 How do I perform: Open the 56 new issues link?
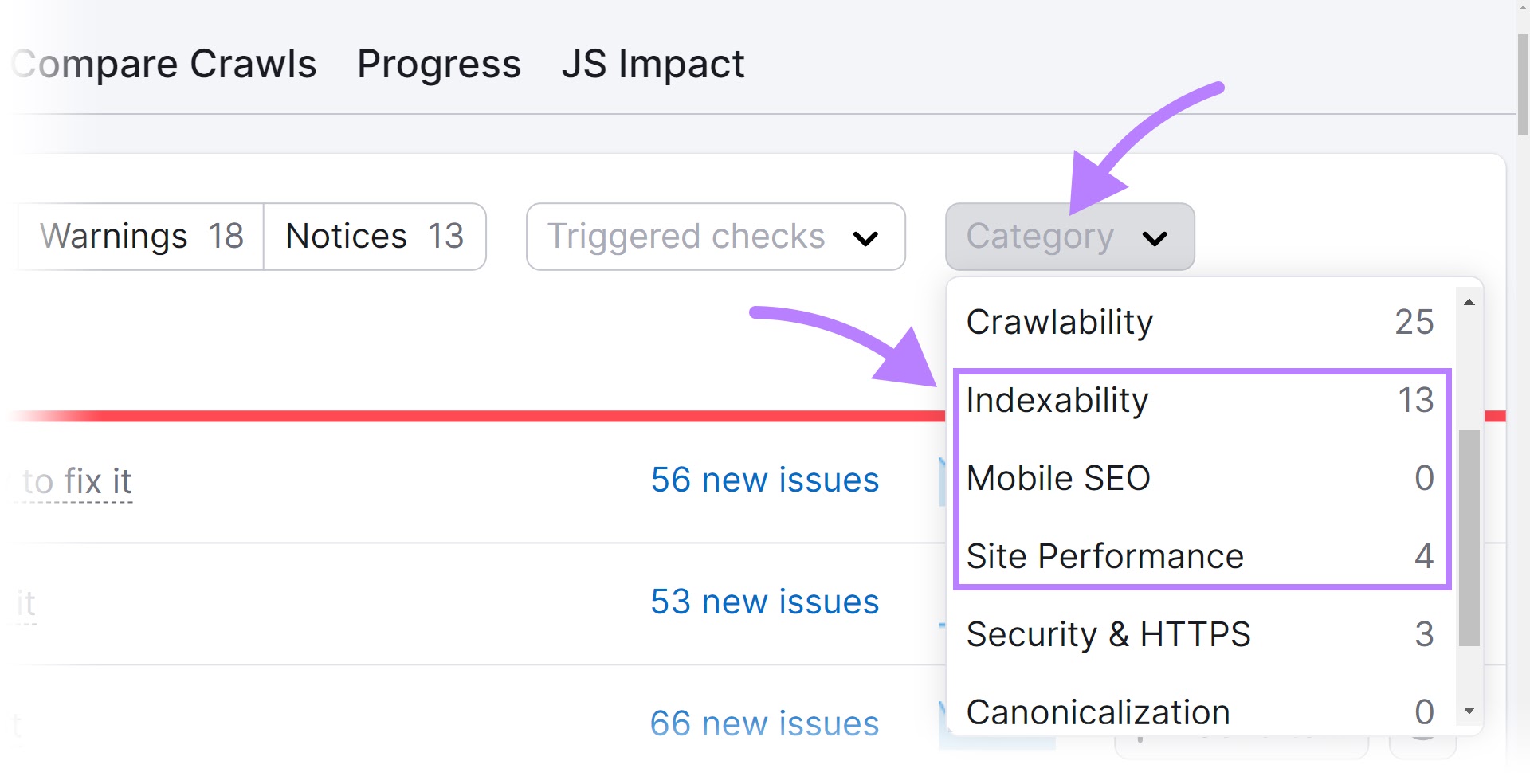[764, 479]
